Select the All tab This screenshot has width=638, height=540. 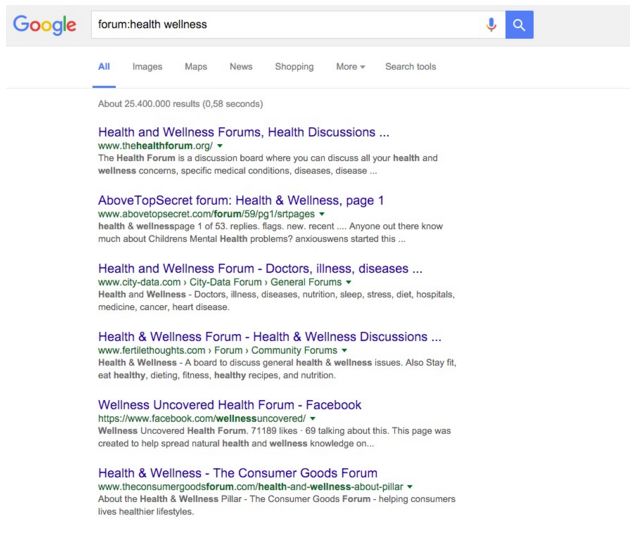pyautogui.click(x=104, y=66)
